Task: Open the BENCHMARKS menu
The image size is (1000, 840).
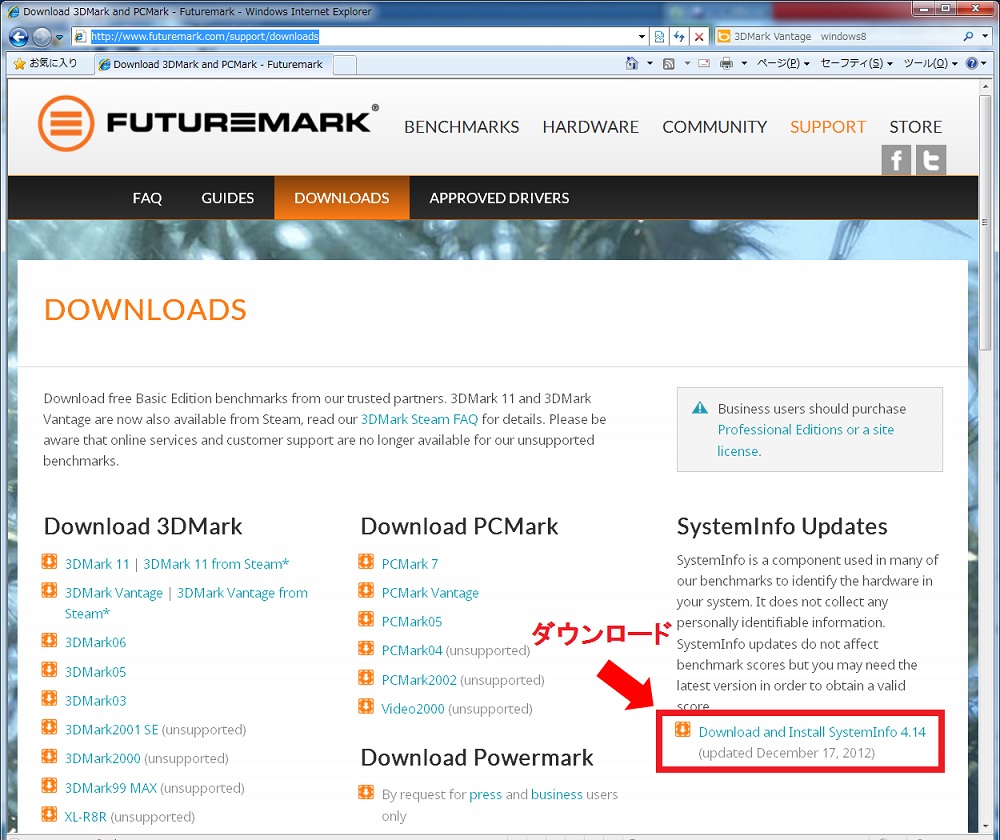Action: pos(462,127)
